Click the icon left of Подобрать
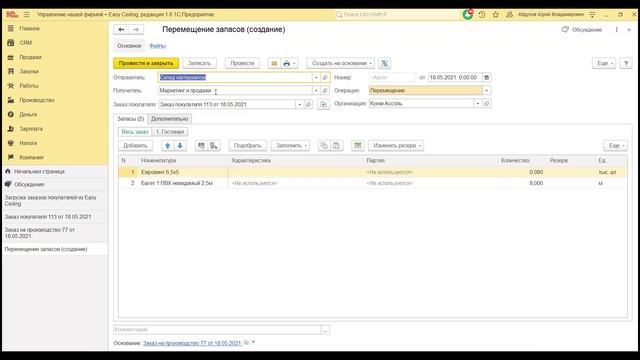Screen dimensions: 640x360 pyautogui.click(x=213, y=146)
